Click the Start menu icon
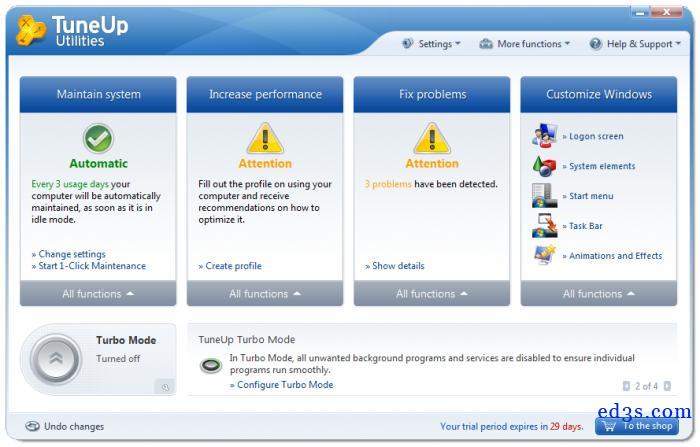Screen dimensions: 700x447 [544, 196]
